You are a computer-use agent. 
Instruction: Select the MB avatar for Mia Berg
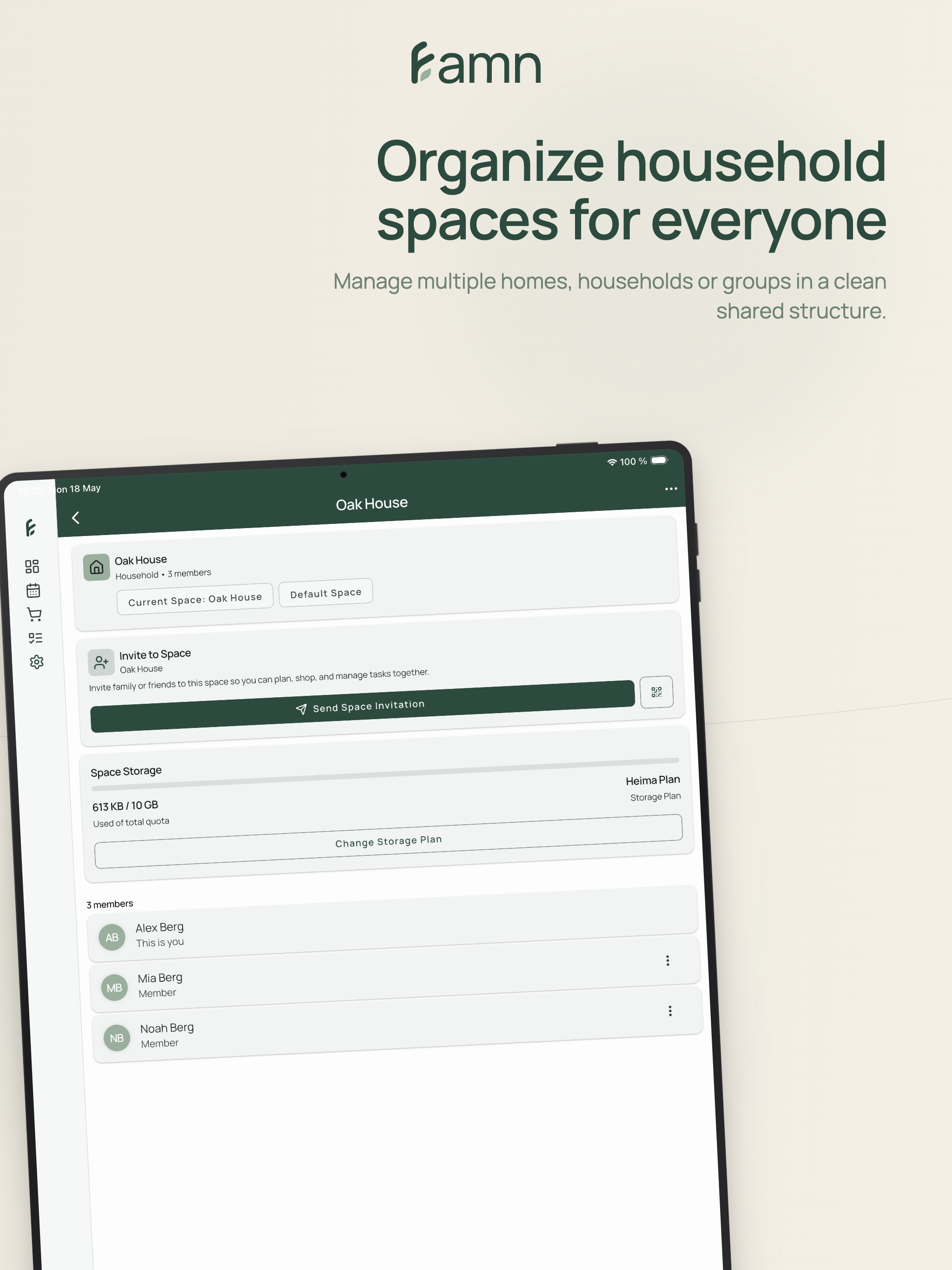114,987
